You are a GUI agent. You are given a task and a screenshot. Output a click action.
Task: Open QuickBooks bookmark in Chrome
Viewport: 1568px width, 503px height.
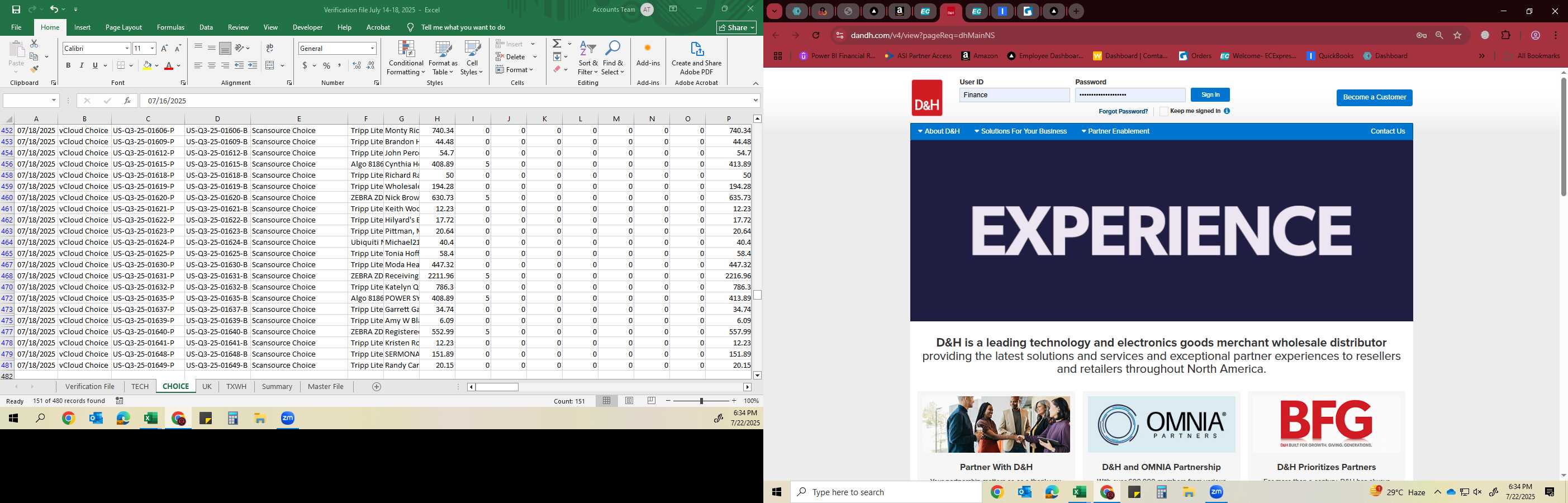[1330, 56]
